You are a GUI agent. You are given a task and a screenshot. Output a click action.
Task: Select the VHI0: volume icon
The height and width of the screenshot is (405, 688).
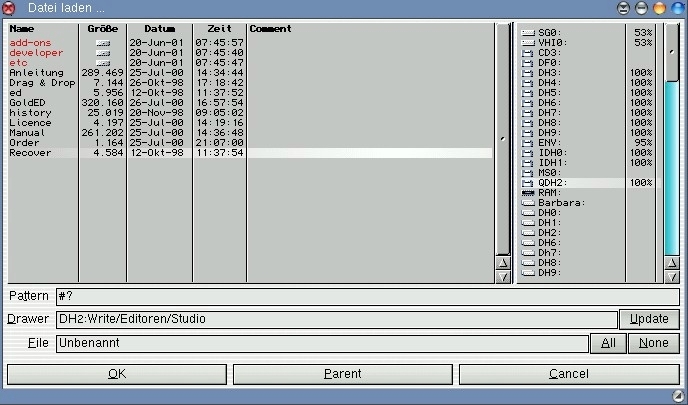528,43
